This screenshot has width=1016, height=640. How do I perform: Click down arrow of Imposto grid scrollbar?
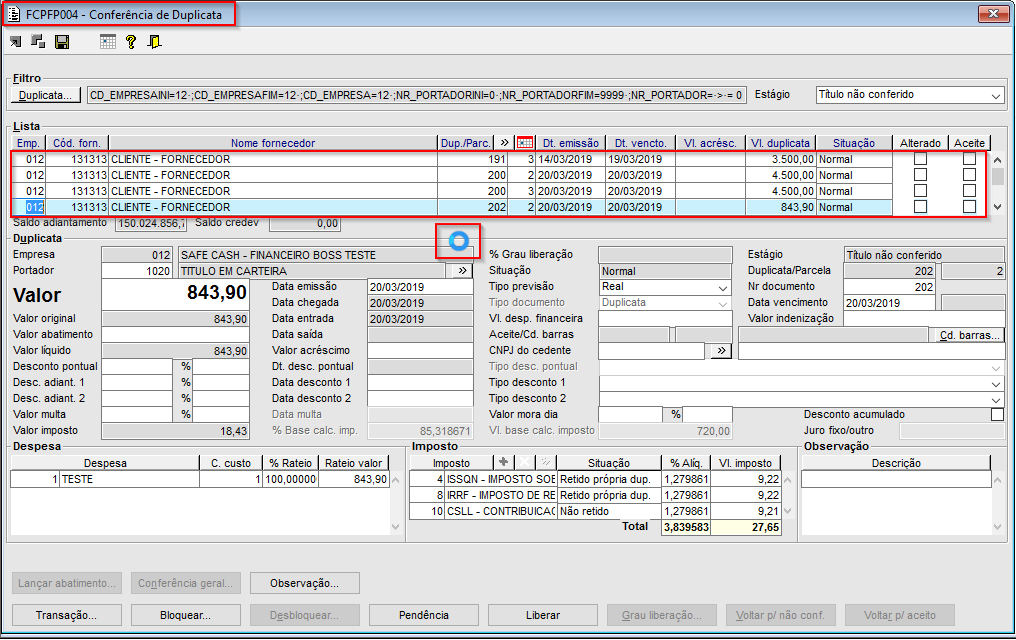coord(788,511)
